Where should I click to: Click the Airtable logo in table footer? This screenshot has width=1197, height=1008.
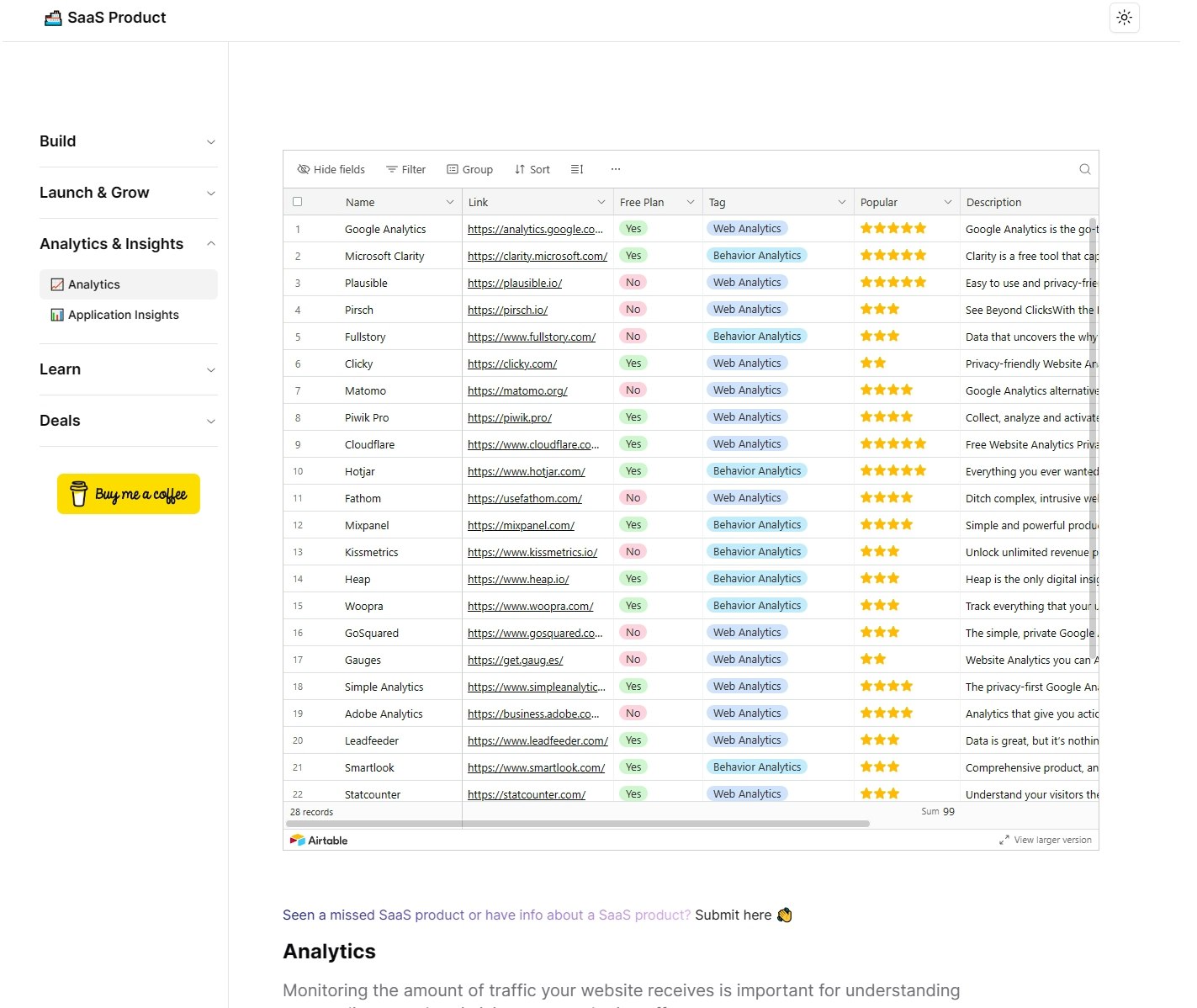click(319, 840)
